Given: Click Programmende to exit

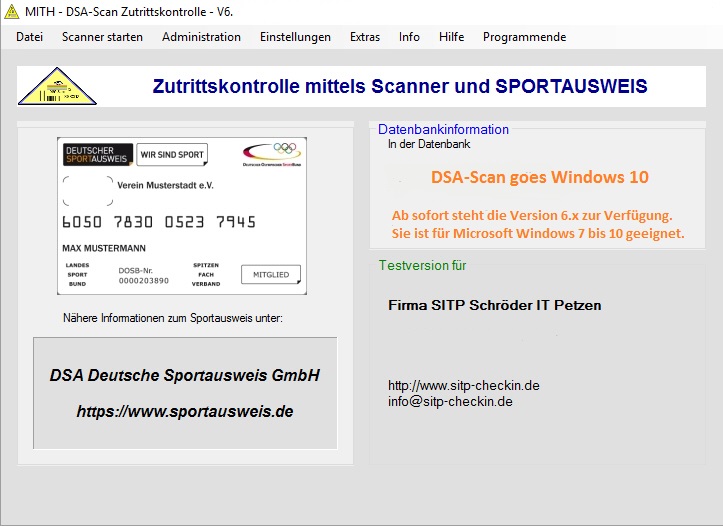Looking at the screenshot, I should tap(524, 37).
